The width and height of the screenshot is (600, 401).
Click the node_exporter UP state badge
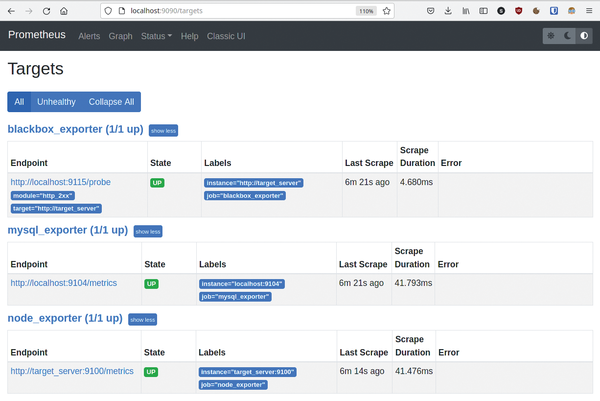click(x=151, y=372)
